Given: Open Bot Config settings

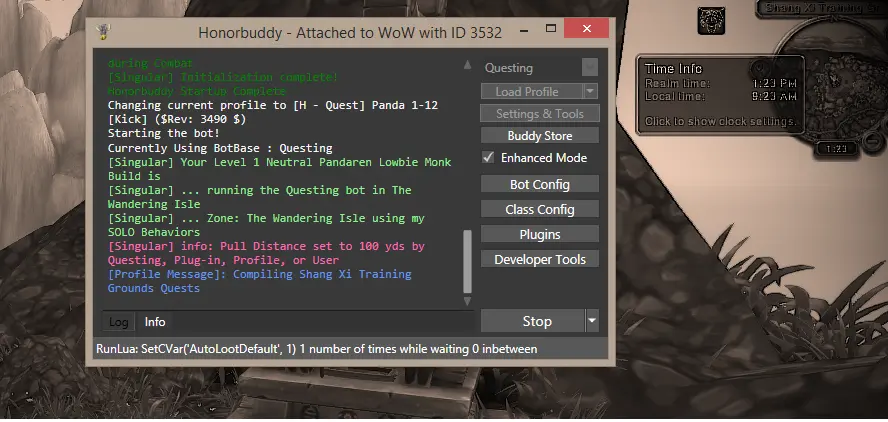Looking at the screenshot, I should click(x=539, y=185).
